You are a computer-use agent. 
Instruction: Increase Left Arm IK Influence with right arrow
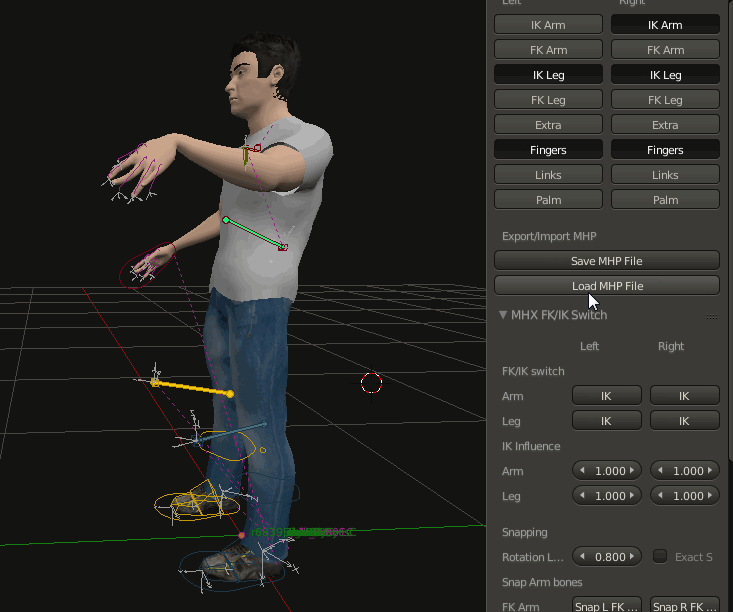pyautogui.click(x=632, y=470)
